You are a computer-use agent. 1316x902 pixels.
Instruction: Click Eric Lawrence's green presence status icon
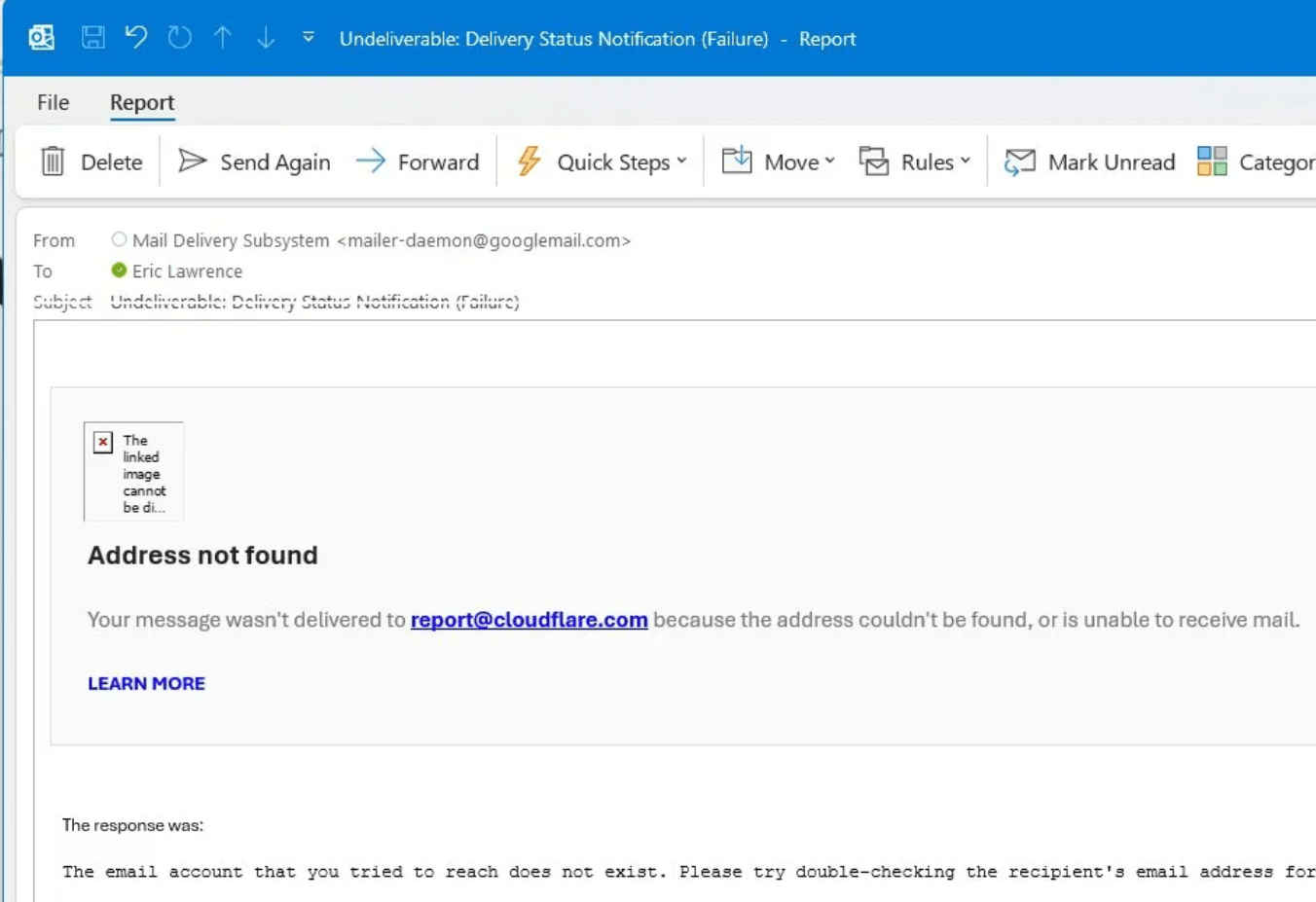[x=119, y=271]
